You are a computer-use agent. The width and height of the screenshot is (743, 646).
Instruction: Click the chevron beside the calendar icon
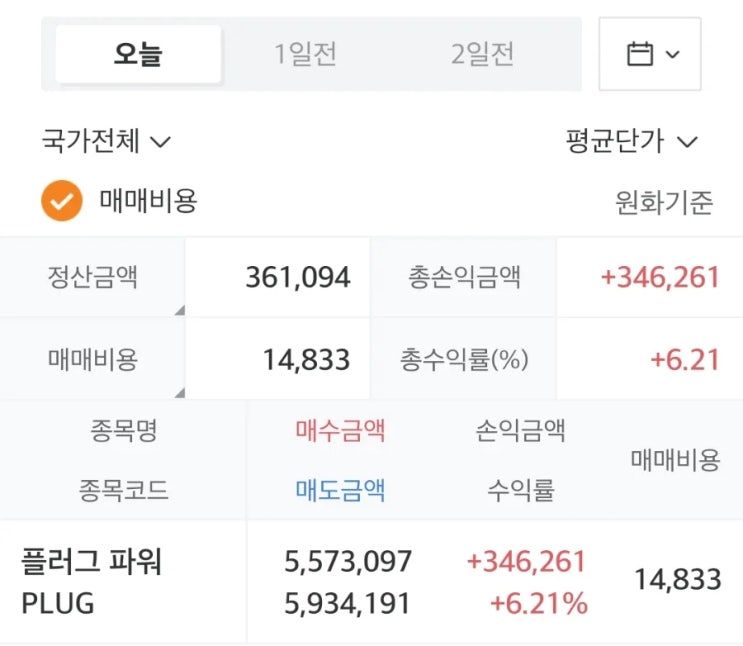tap(672, 54)
